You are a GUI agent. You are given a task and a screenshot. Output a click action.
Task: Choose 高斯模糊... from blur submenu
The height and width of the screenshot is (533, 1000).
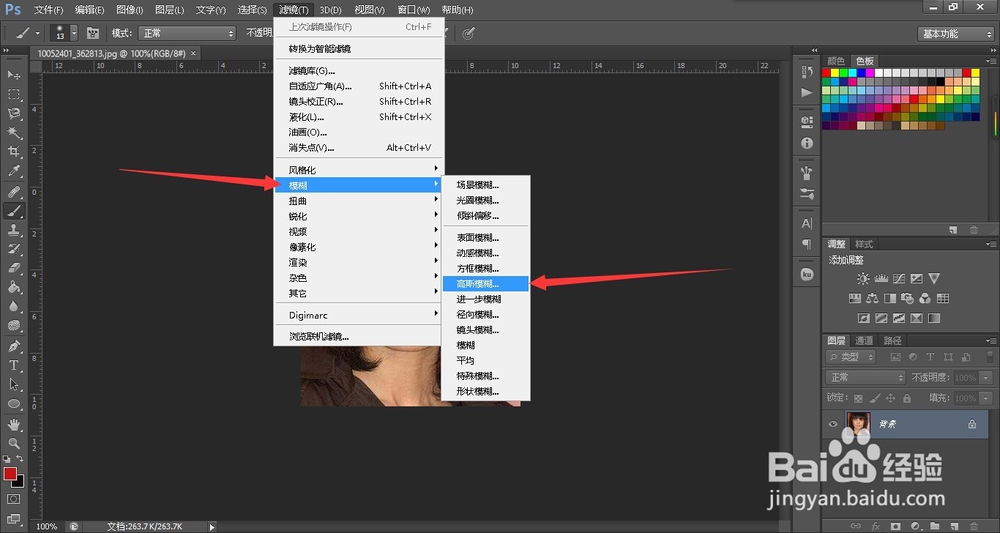click(486, 284)
